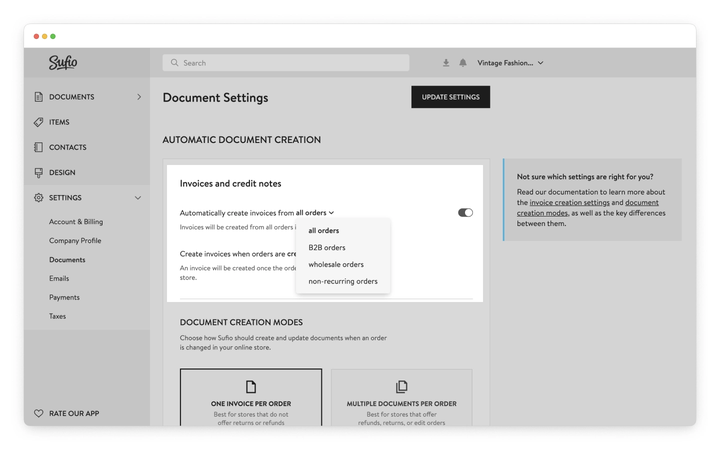This screenshot has width=720, height=450.
Task: Open the Vintage Fashion account dropdown
Action: point(510,63)
